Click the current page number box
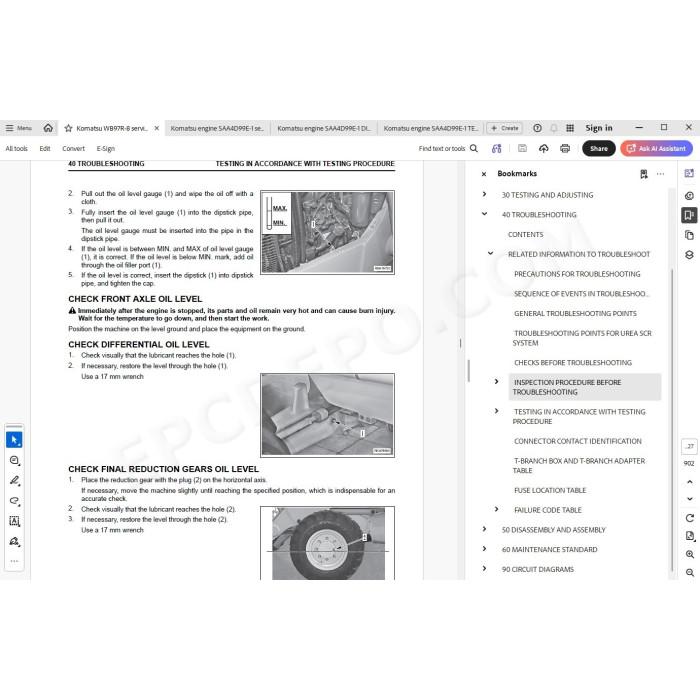700x700 pixels. [x=689, y=446]
